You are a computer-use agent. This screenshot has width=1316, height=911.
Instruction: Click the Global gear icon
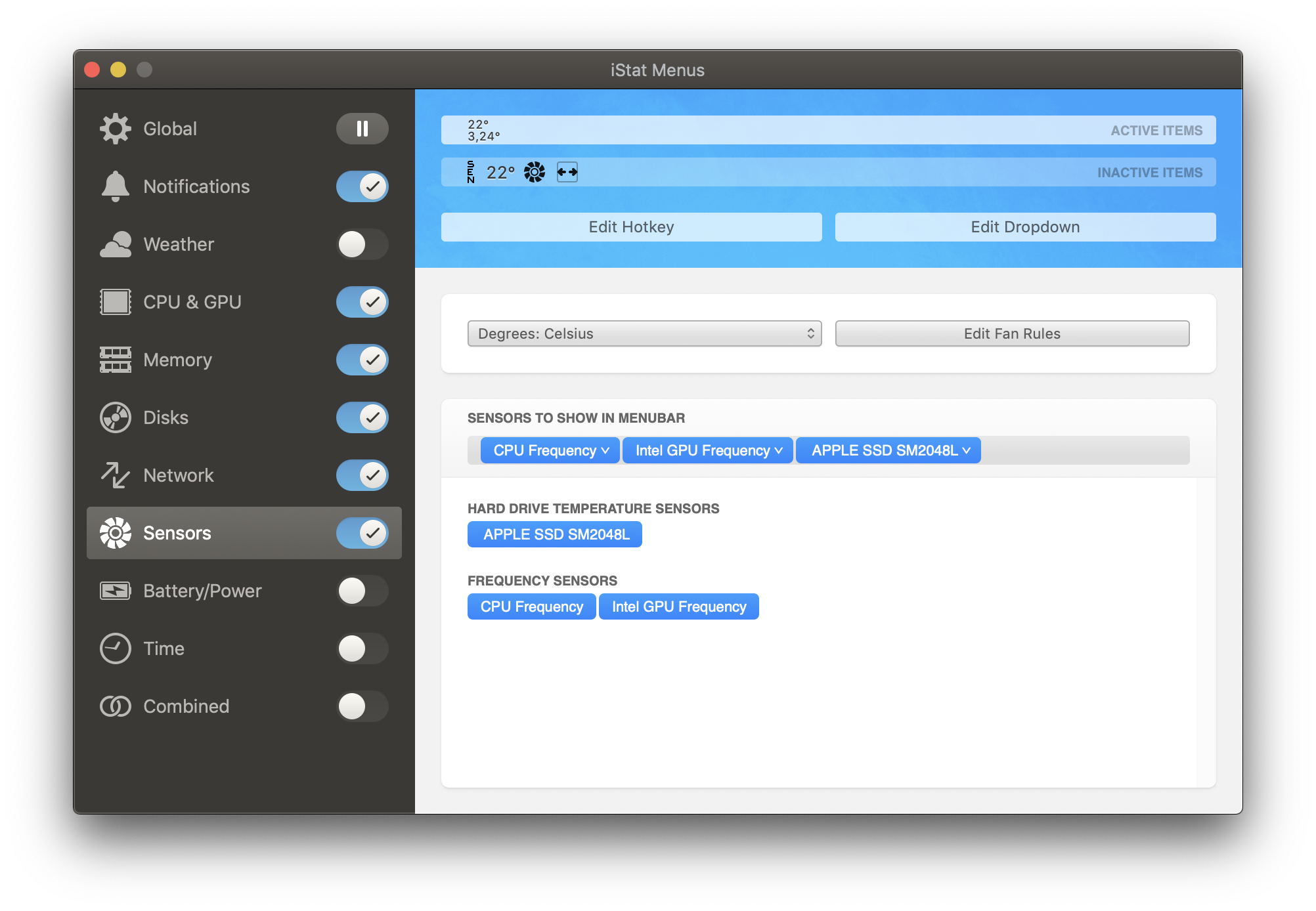pyautogui.click(x=116, y=129)
